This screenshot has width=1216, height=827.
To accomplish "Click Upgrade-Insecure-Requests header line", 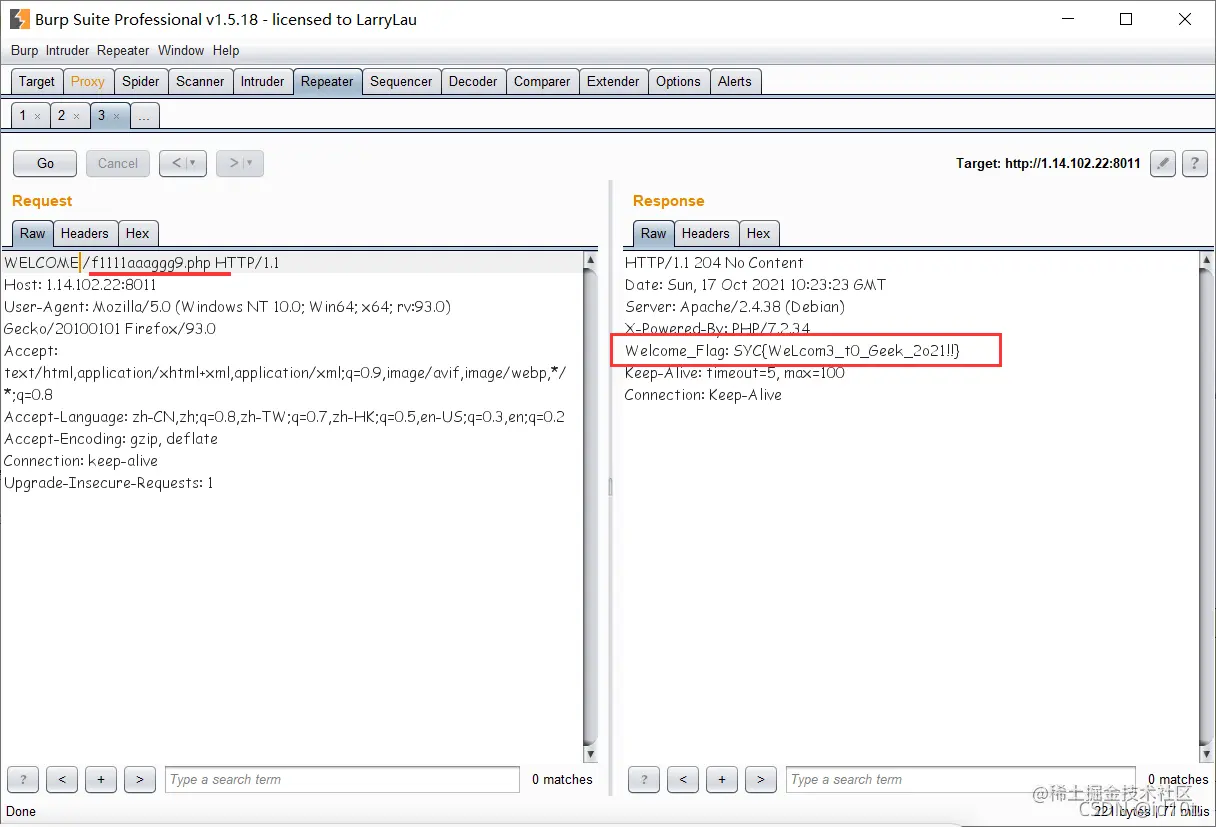I will pos(109,483).
